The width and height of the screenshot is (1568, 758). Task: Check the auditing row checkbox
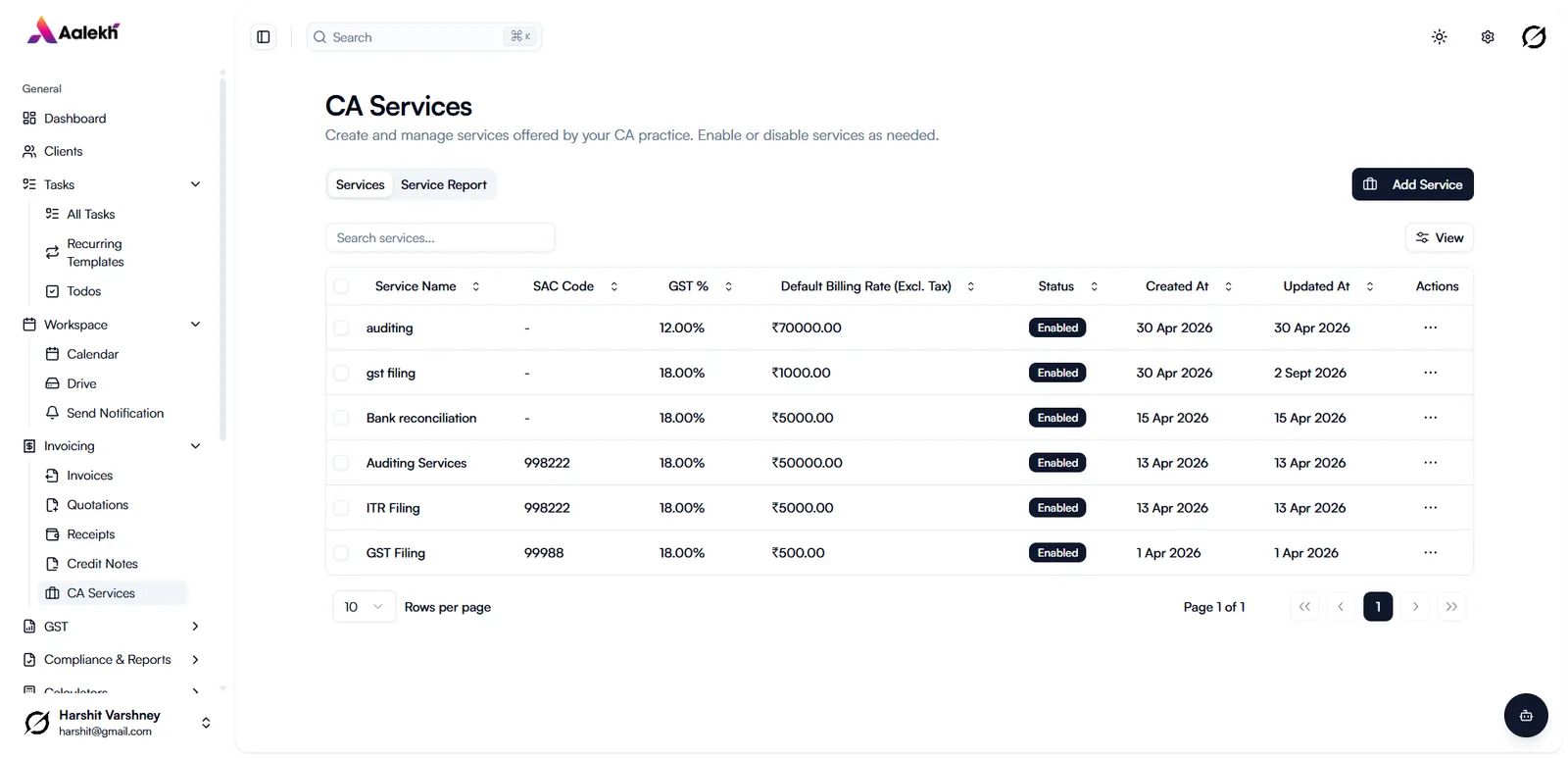pos(341,328)
